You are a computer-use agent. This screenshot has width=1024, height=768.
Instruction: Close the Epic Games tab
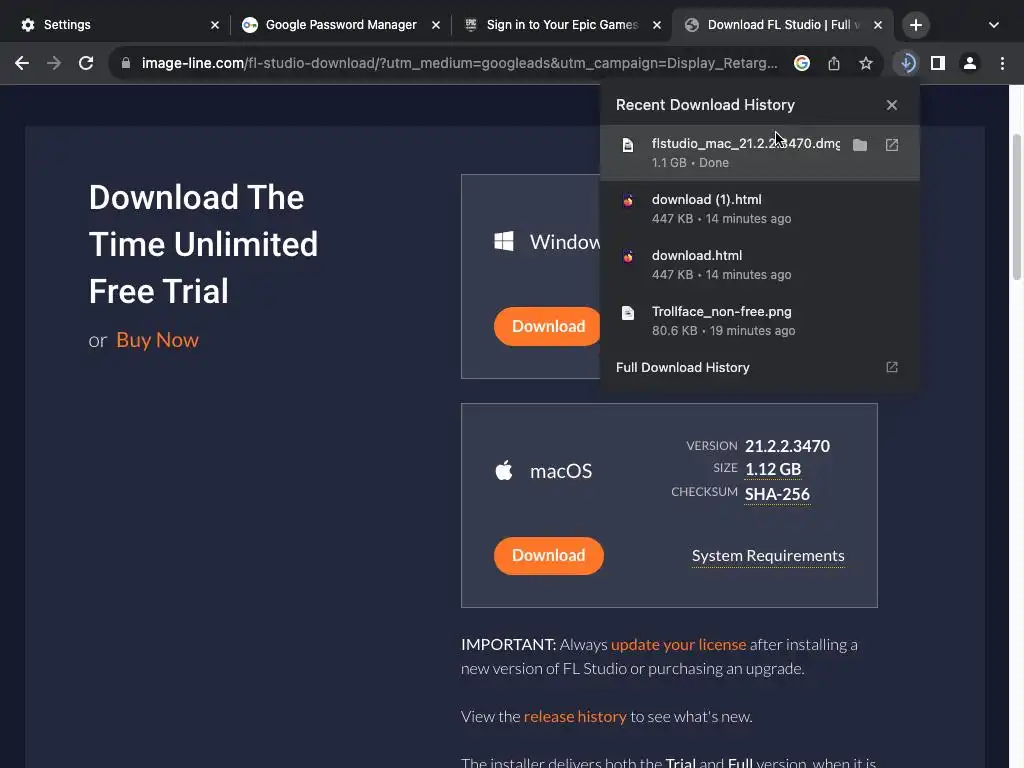pyautogui.click(x=657, y=25)
